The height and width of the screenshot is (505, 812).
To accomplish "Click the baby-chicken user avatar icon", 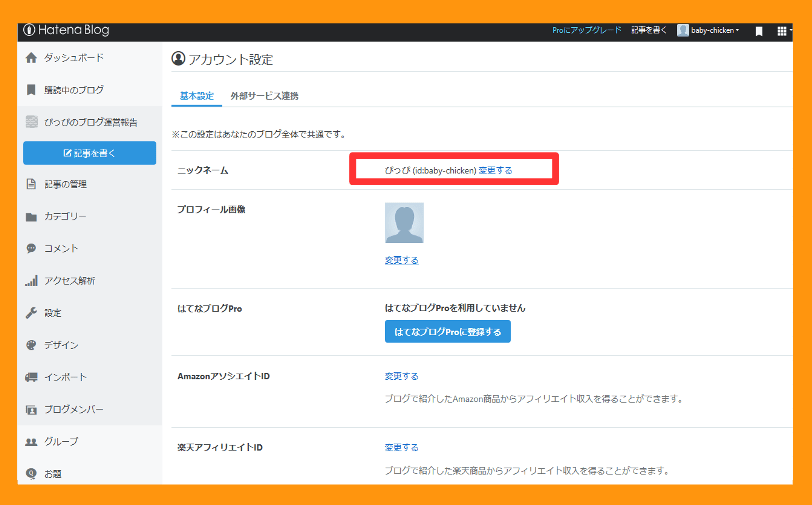I will (683, 31).
